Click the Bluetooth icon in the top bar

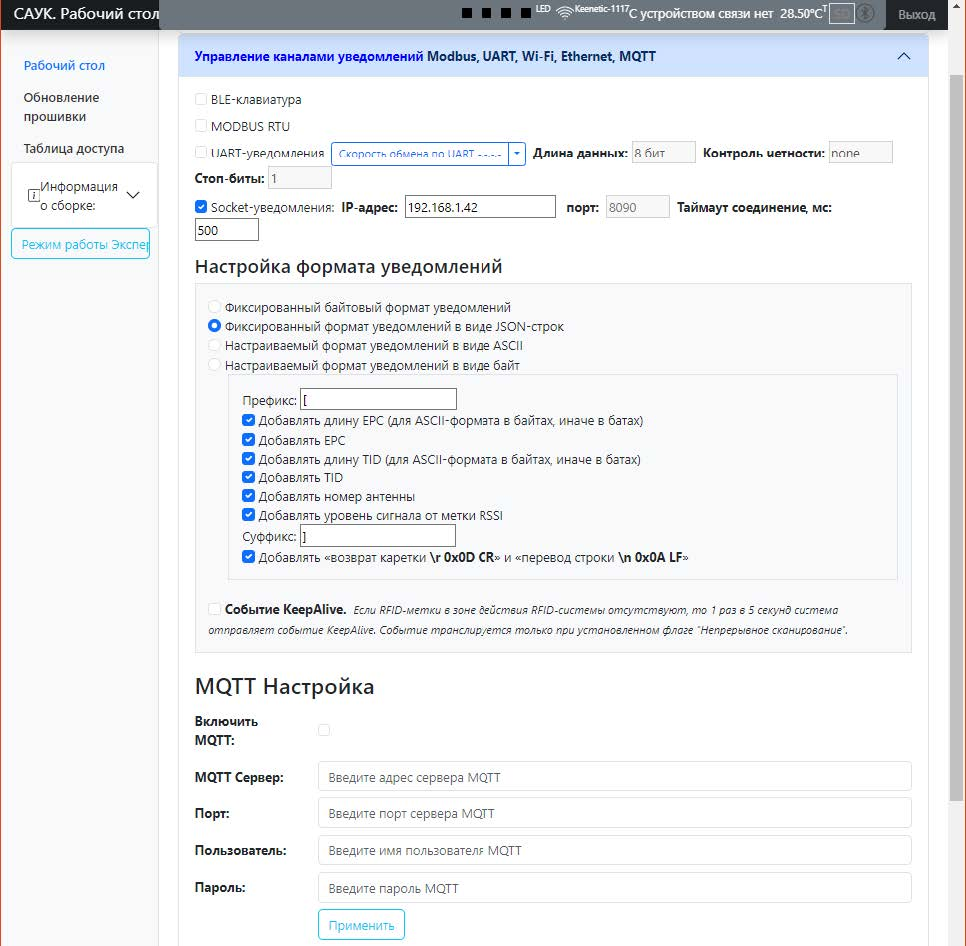click(x=866, y=14)
